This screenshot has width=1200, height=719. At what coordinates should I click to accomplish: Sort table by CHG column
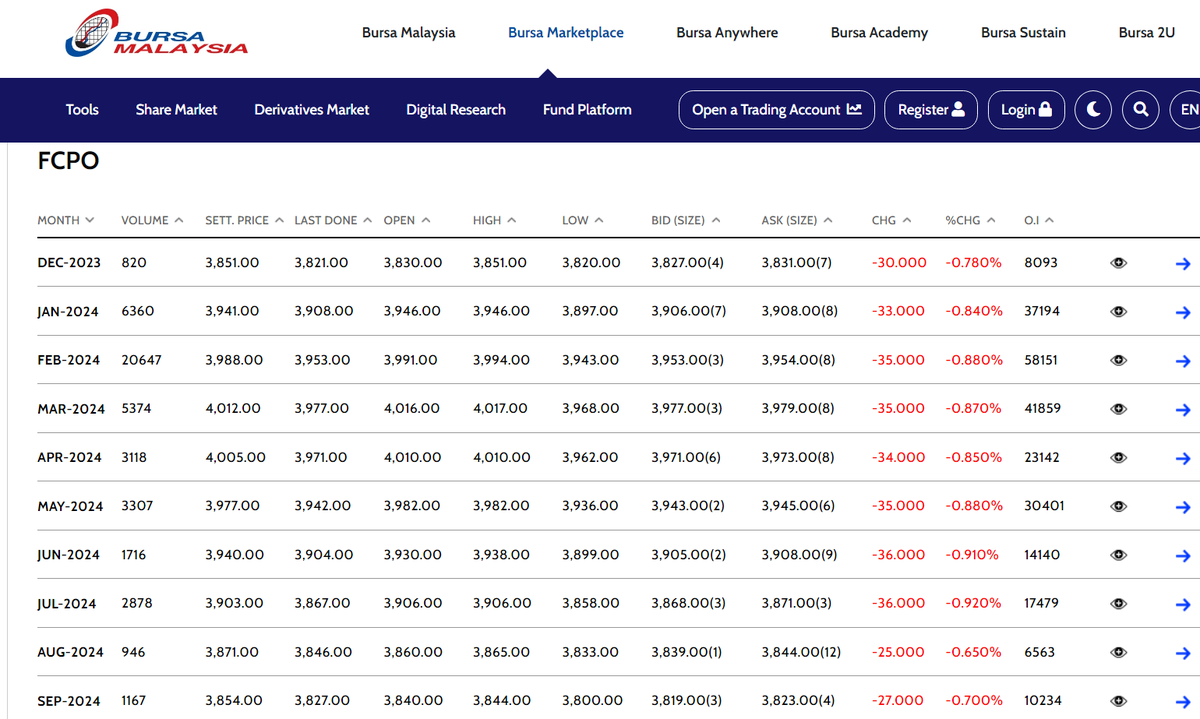(x=892, y=220)
